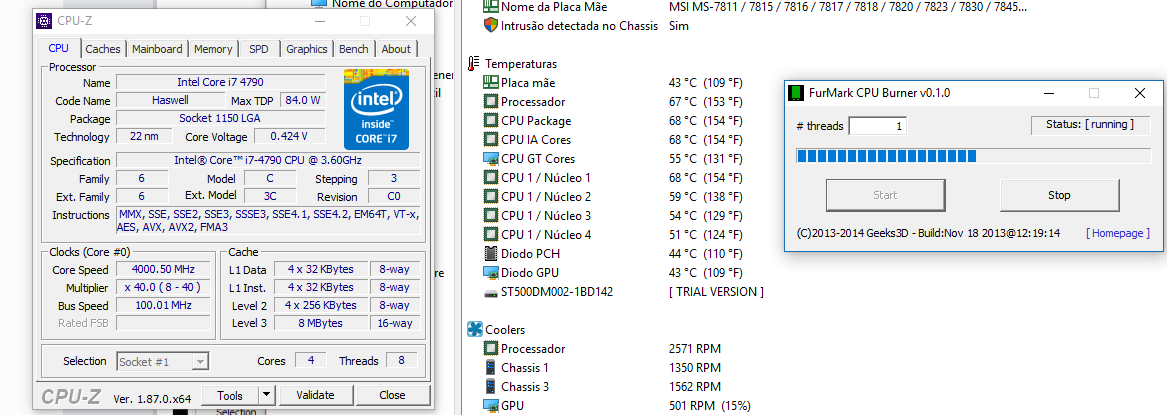The image size is (1167, 415).
Task: Open the FurMark Homepage link
Action: (1118, 233)
